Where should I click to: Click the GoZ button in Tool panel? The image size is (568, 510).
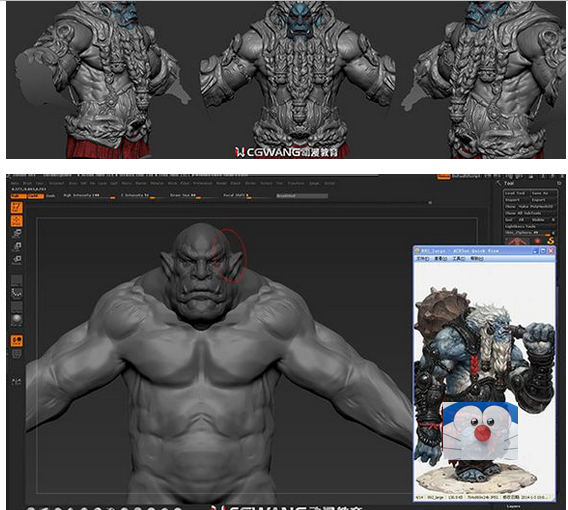click(509, 220)
